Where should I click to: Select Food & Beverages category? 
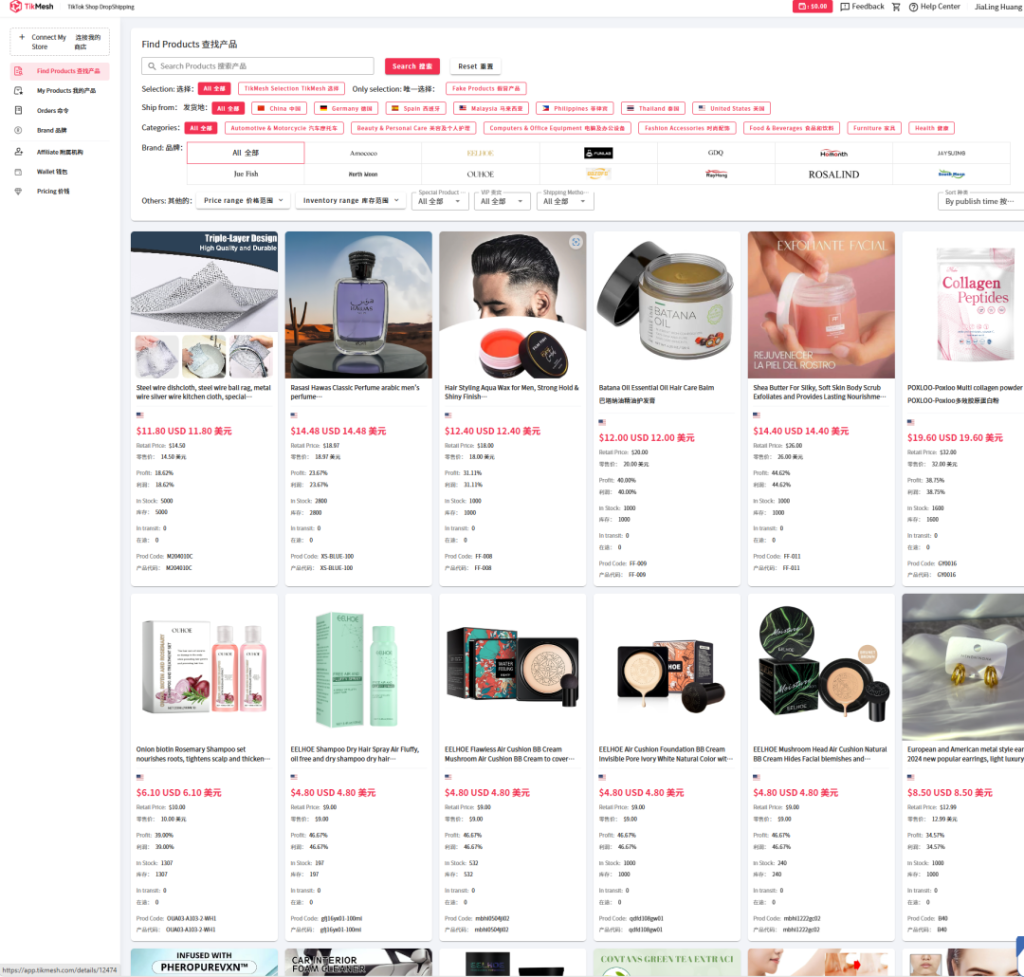tap(792, 128)
